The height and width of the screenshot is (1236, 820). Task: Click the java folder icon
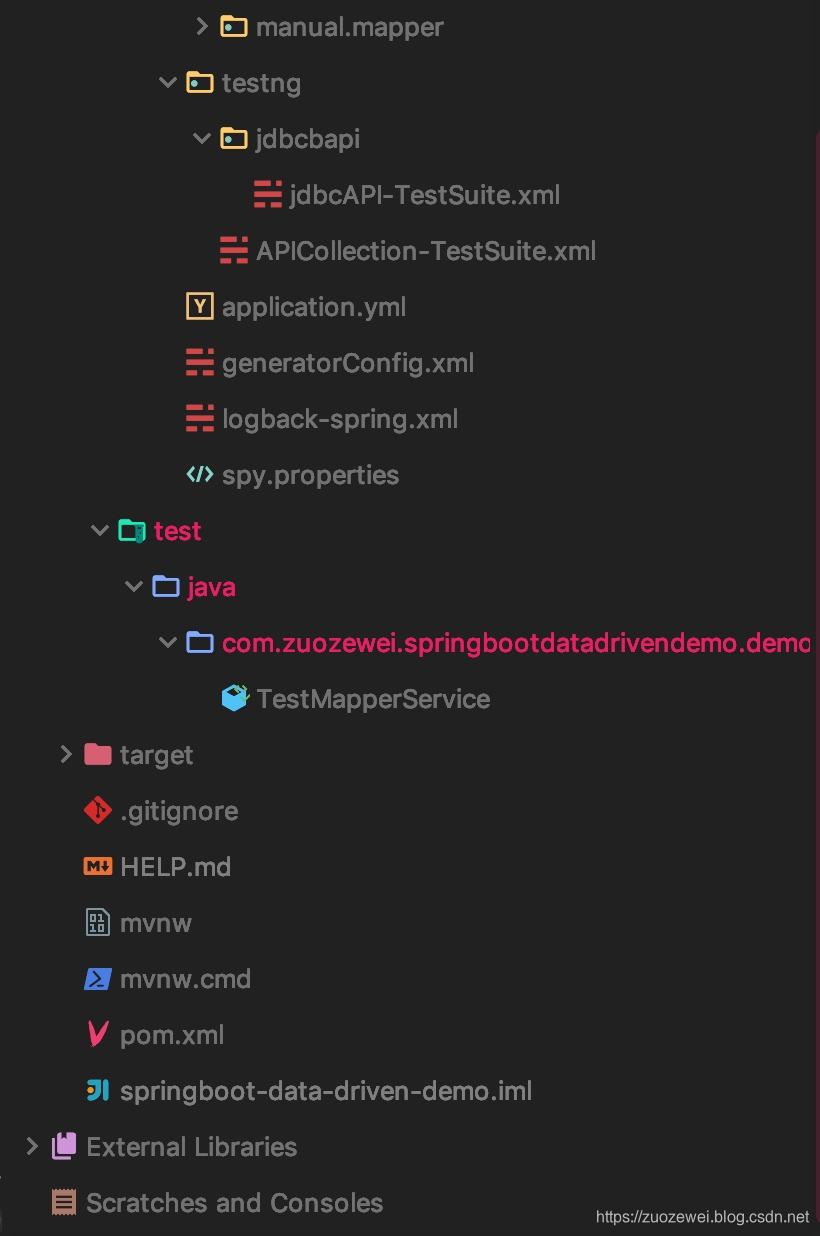click(x=165, y=587)
